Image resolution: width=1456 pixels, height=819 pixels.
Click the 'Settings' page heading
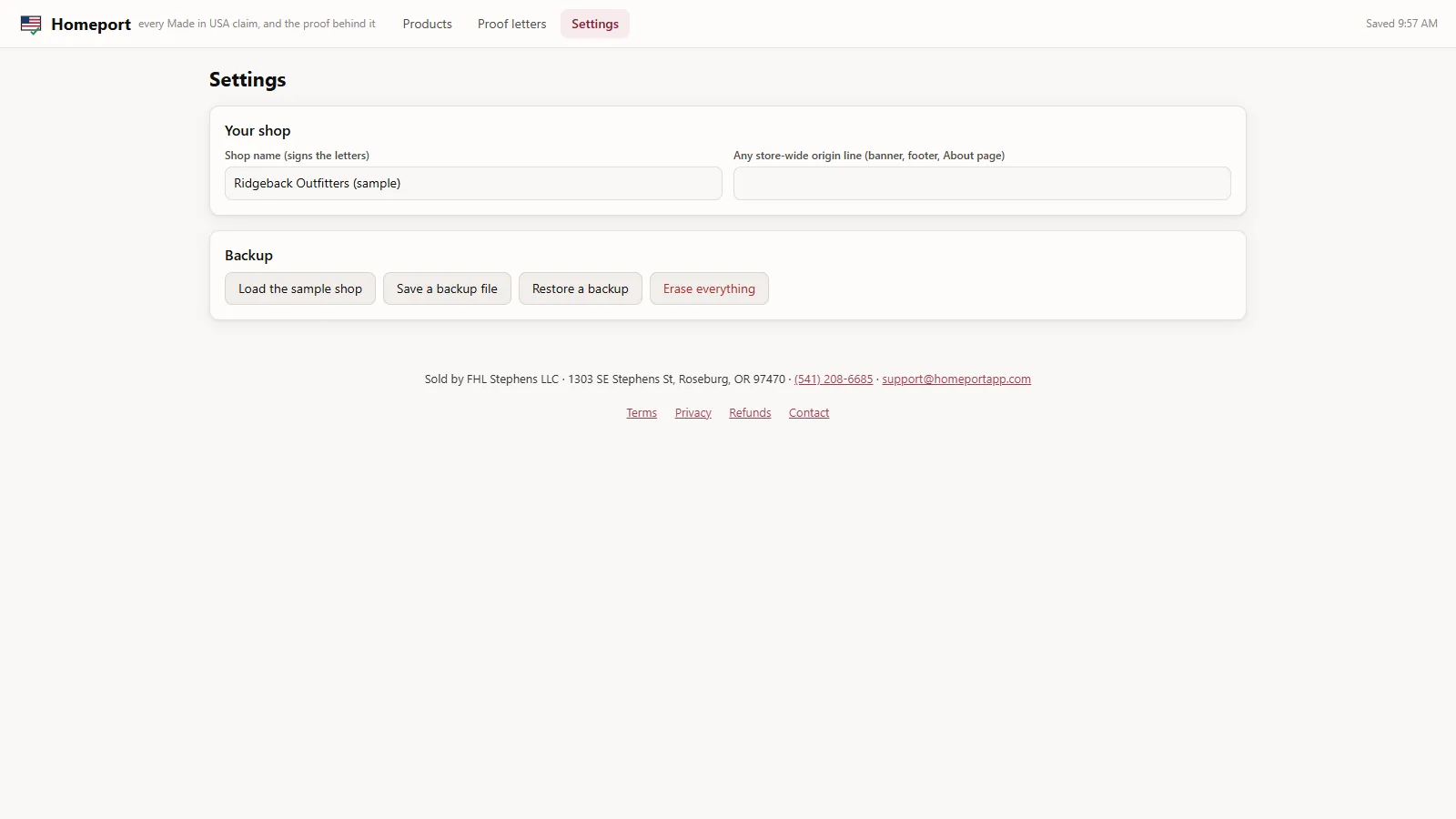248,80
